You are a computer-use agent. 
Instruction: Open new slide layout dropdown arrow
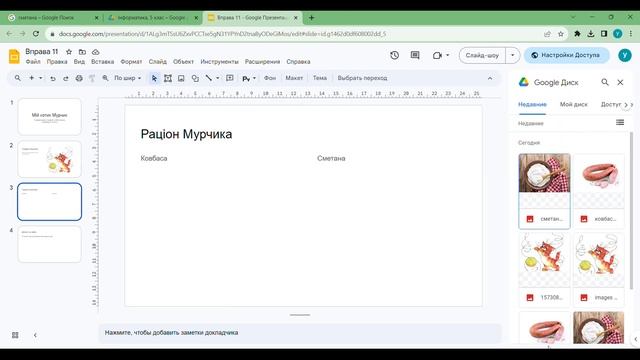click(x=40, y=78)
